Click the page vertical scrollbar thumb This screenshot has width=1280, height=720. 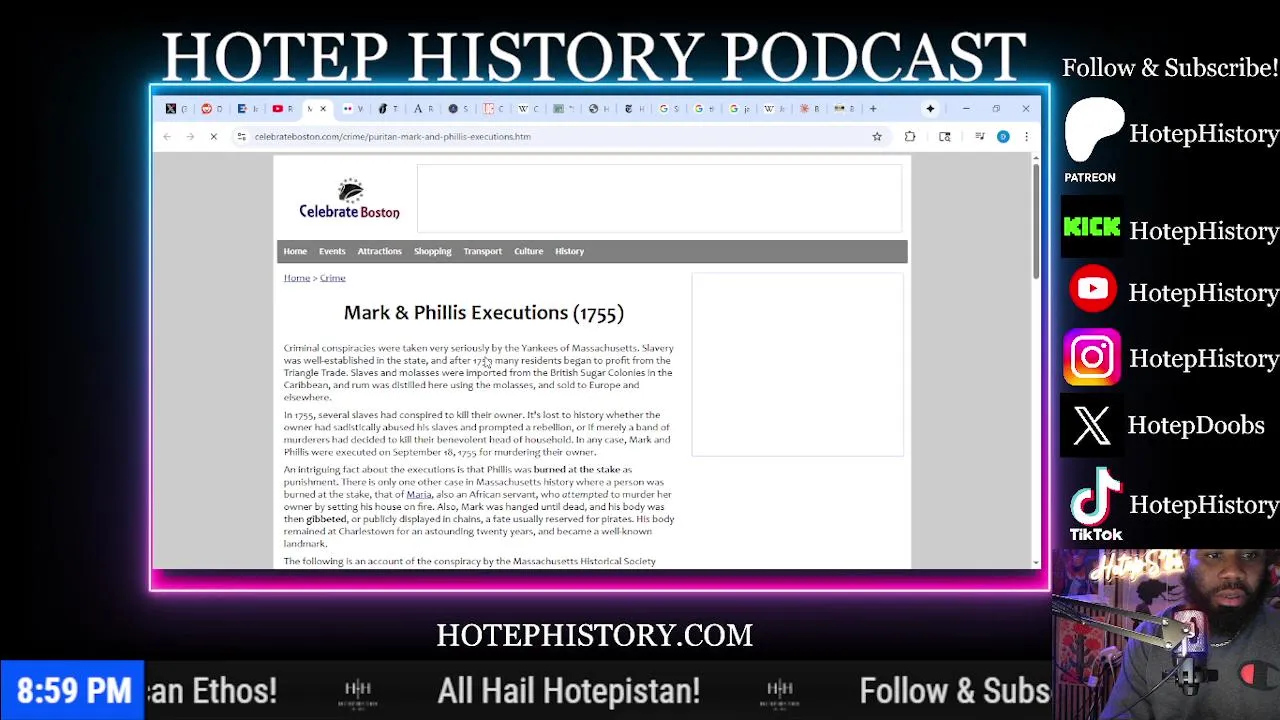[1035, 222]
